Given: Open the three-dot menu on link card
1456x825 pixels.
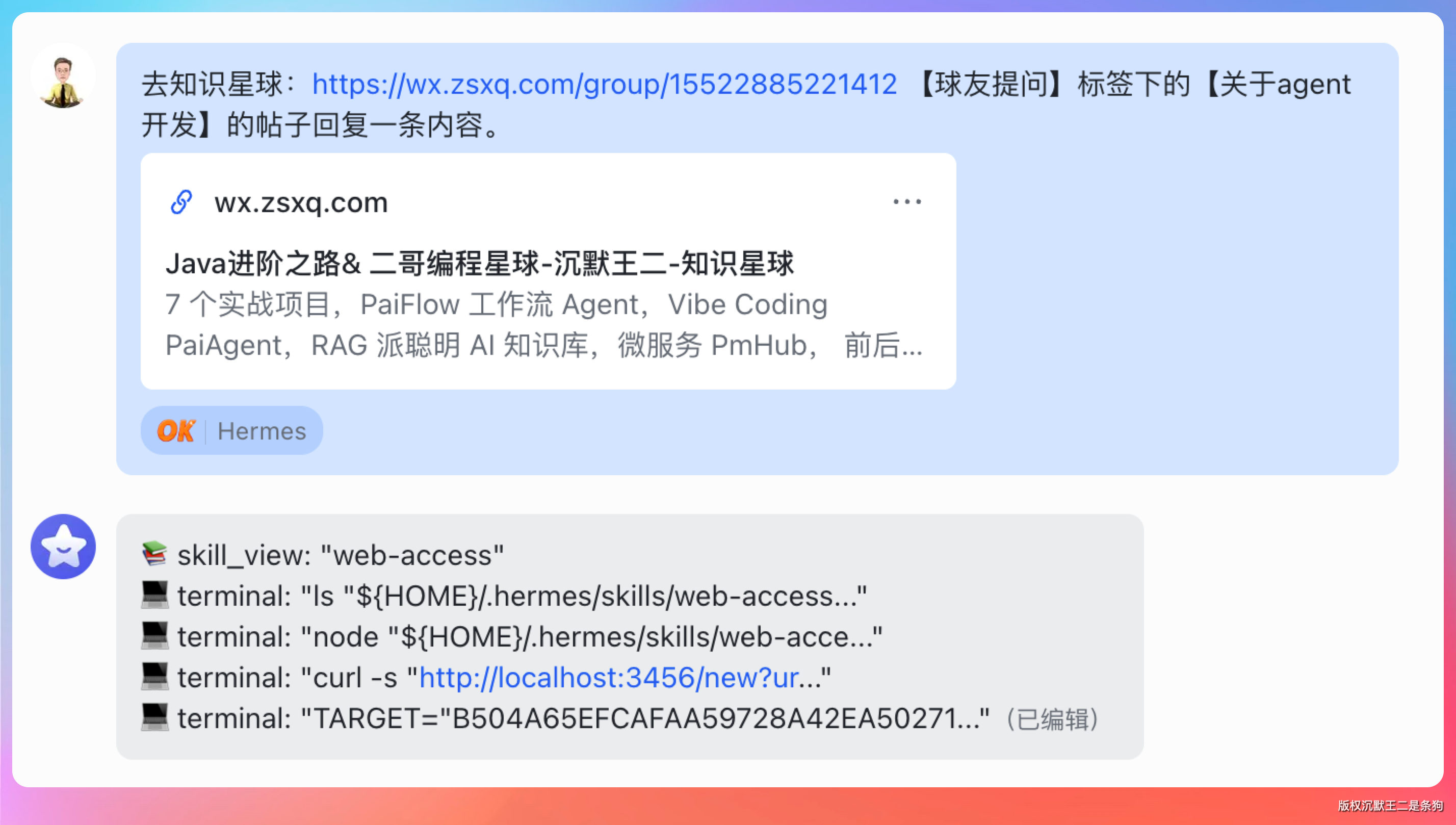Looking at the screenshot, I should pos(907,202).
